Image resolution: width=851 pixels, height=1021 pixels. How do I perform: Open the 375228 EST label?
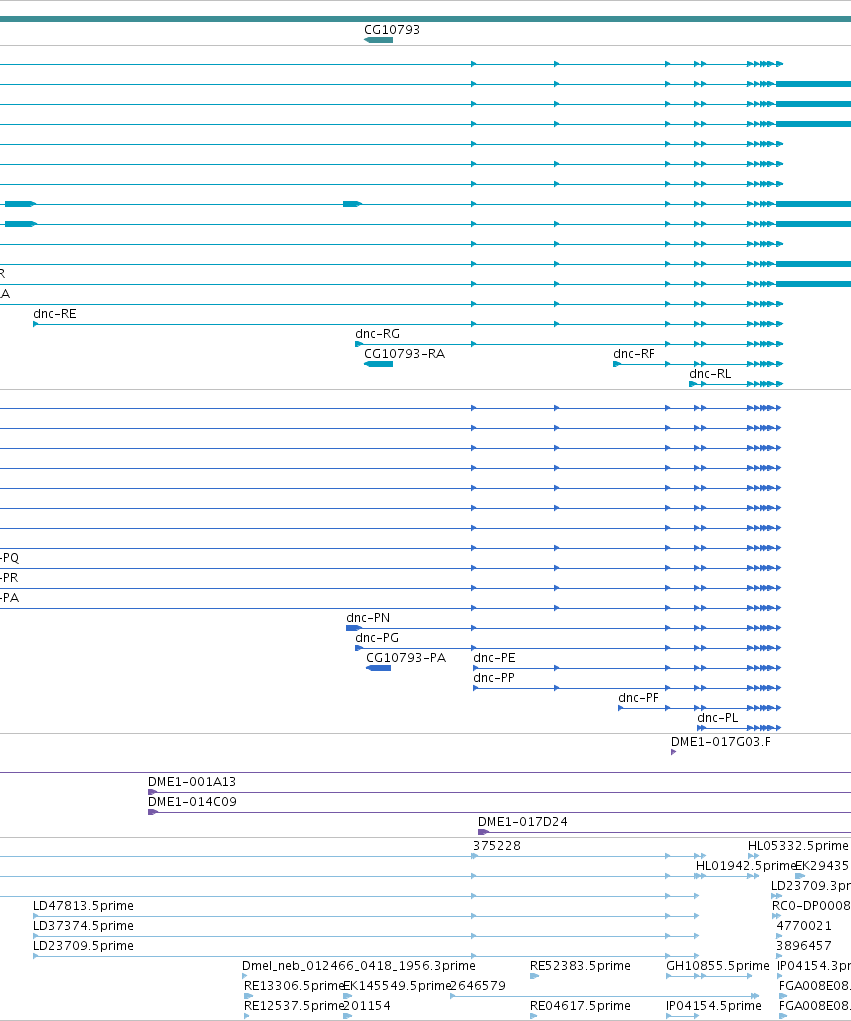(x=497, y=846)
